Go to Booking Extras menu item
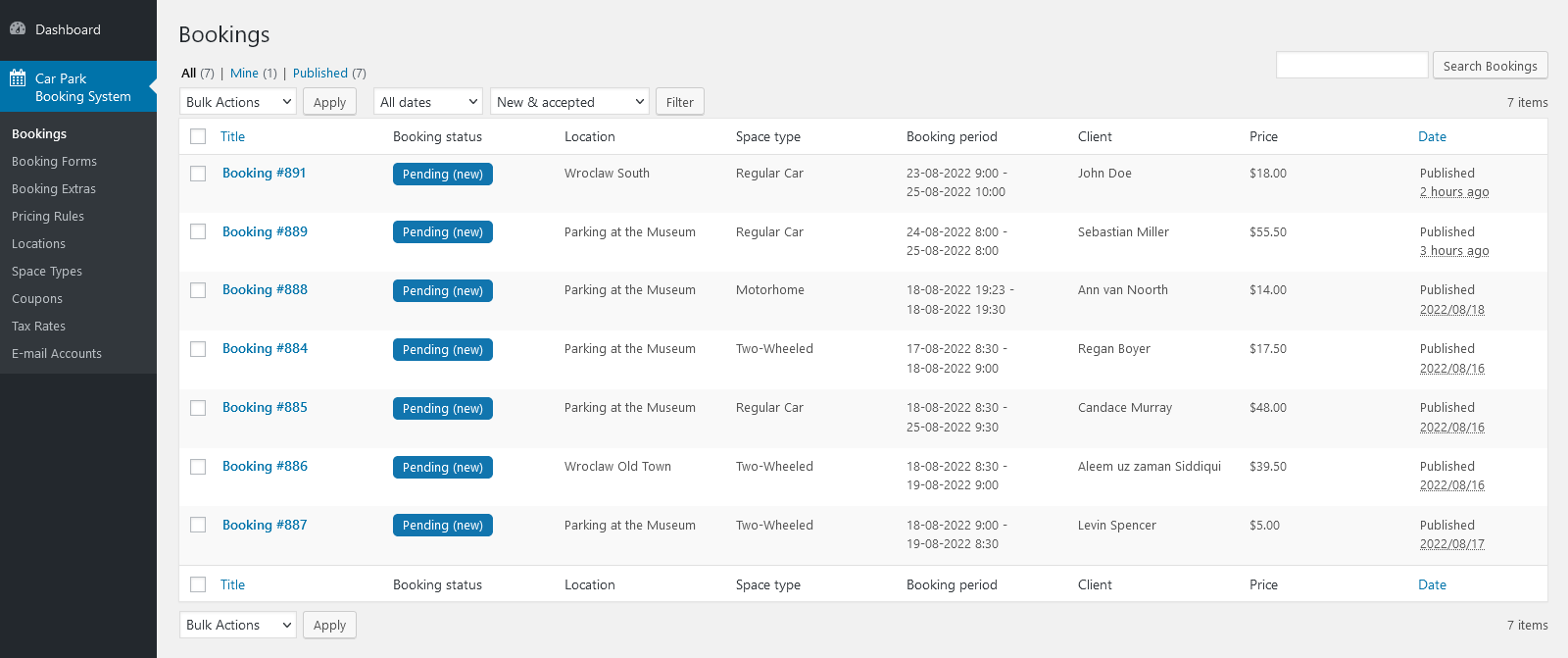This screenshot has width=1568, height=658. click(54, 189)
